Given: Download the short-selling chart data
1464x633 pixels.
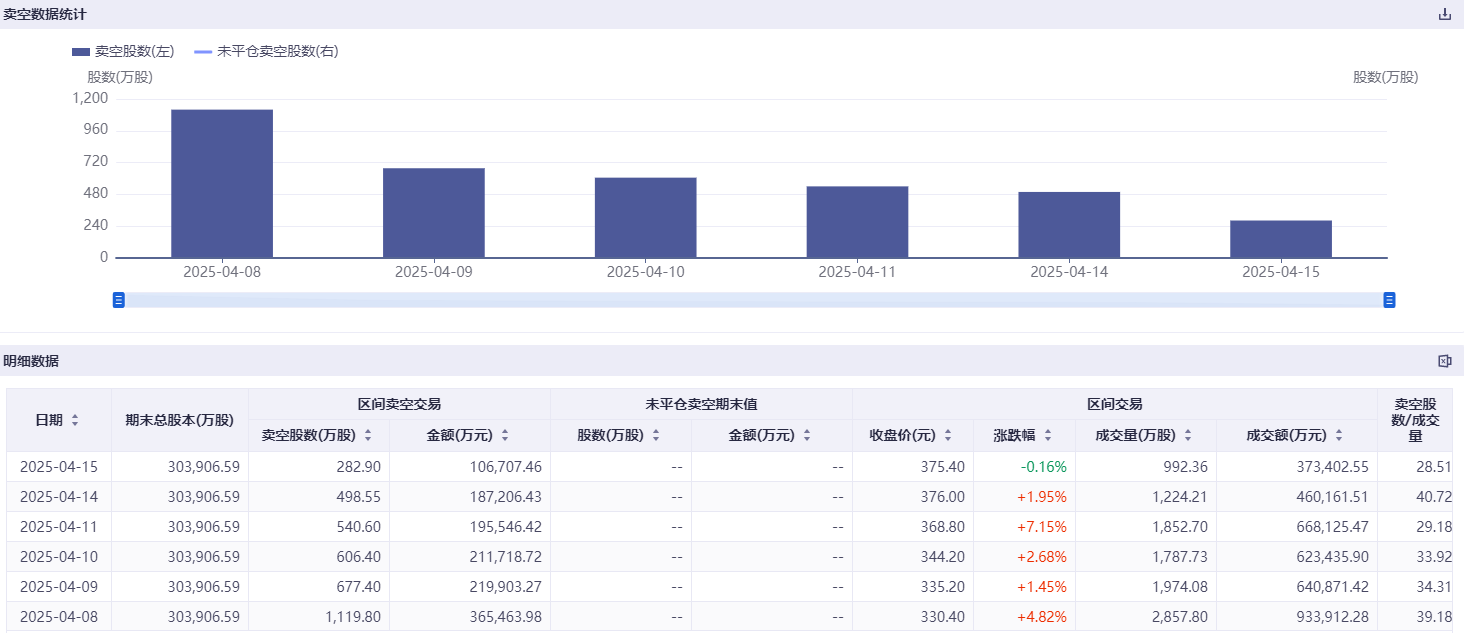Looking at the screenshot, I should coord(1444,14).
